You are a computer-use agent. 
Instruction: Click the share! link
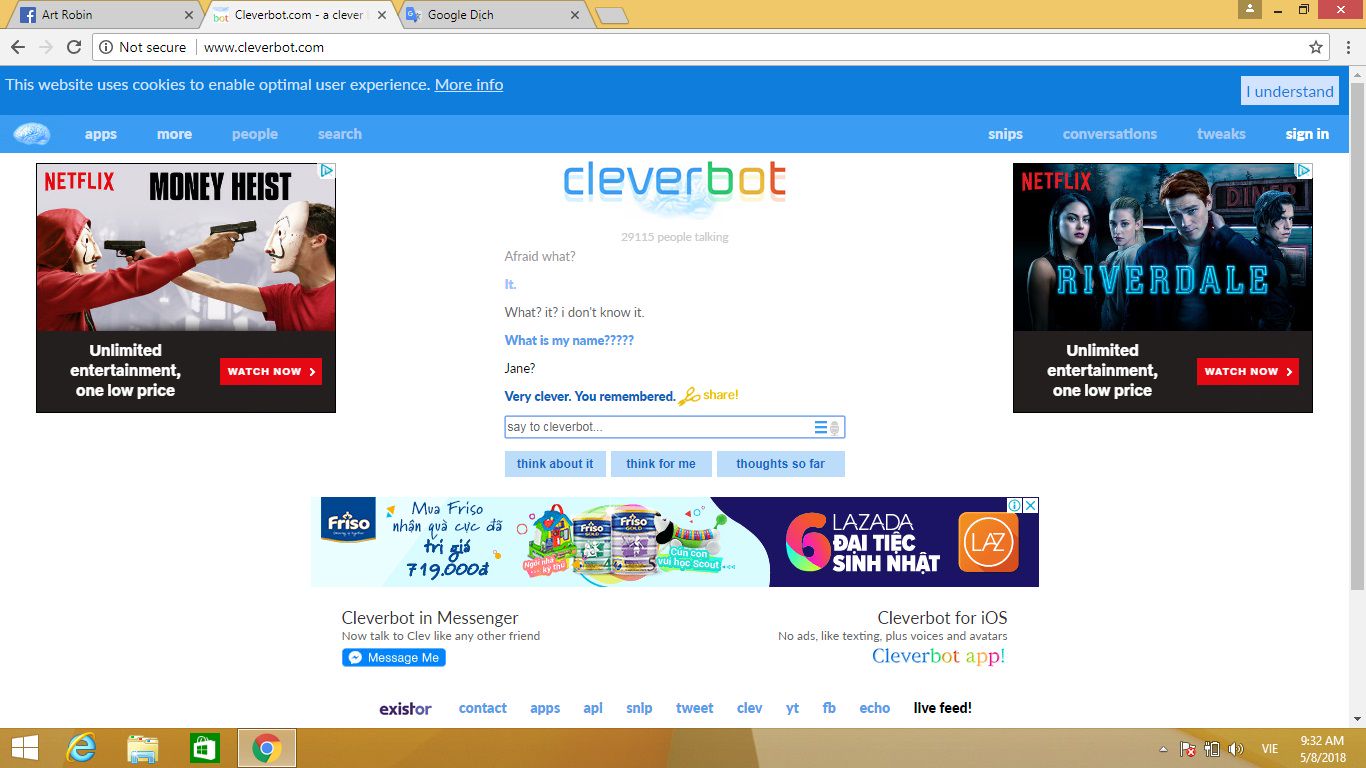coord(721,395)
